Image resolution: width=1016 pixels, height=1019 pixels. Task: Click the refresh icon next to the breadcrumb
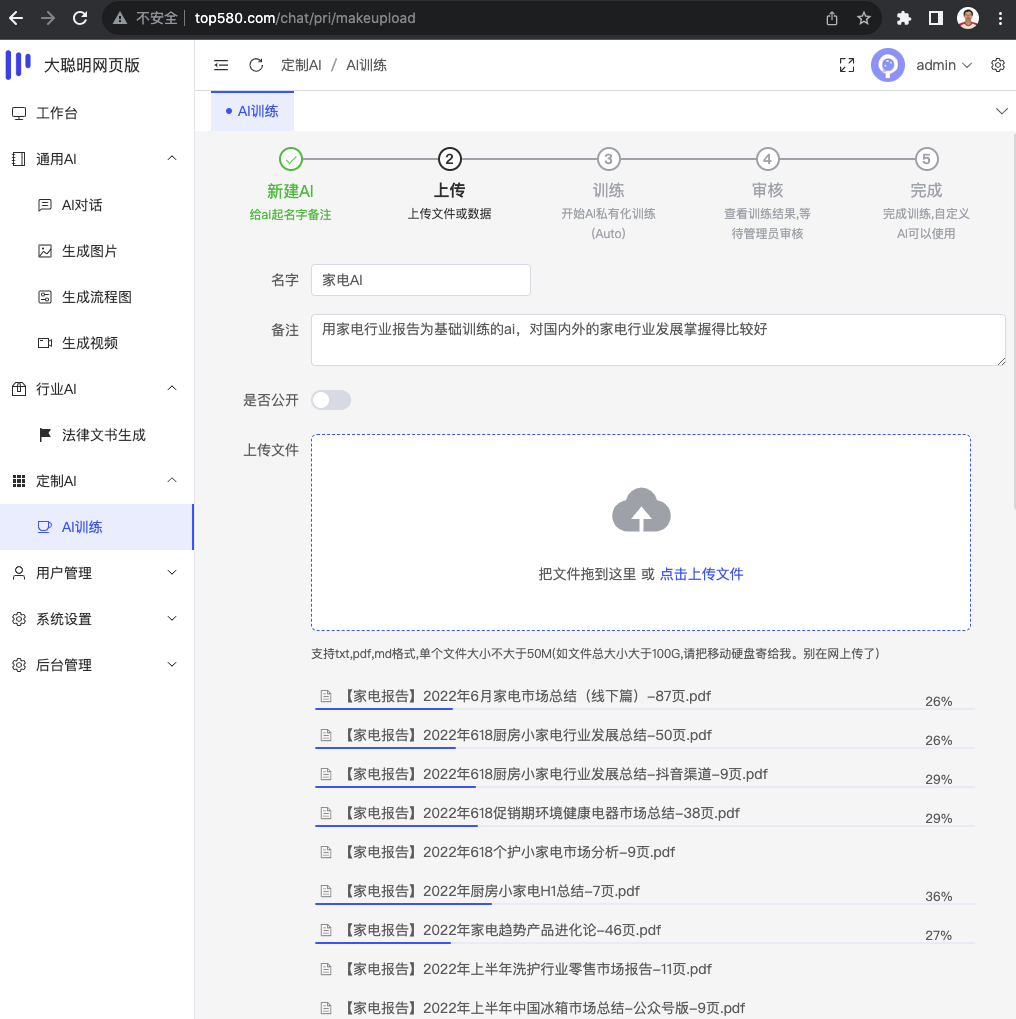click(x=256, y=65)
